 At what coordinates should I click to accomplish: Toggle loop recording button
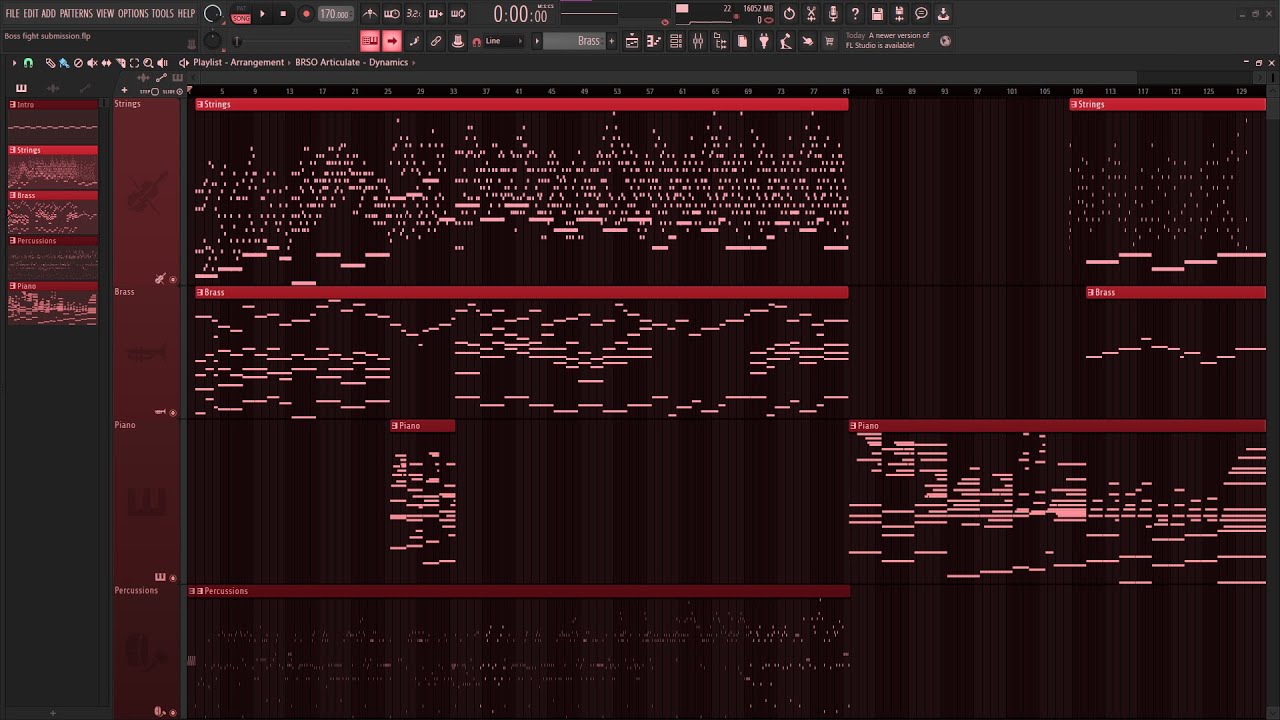[x=458, y=14]
